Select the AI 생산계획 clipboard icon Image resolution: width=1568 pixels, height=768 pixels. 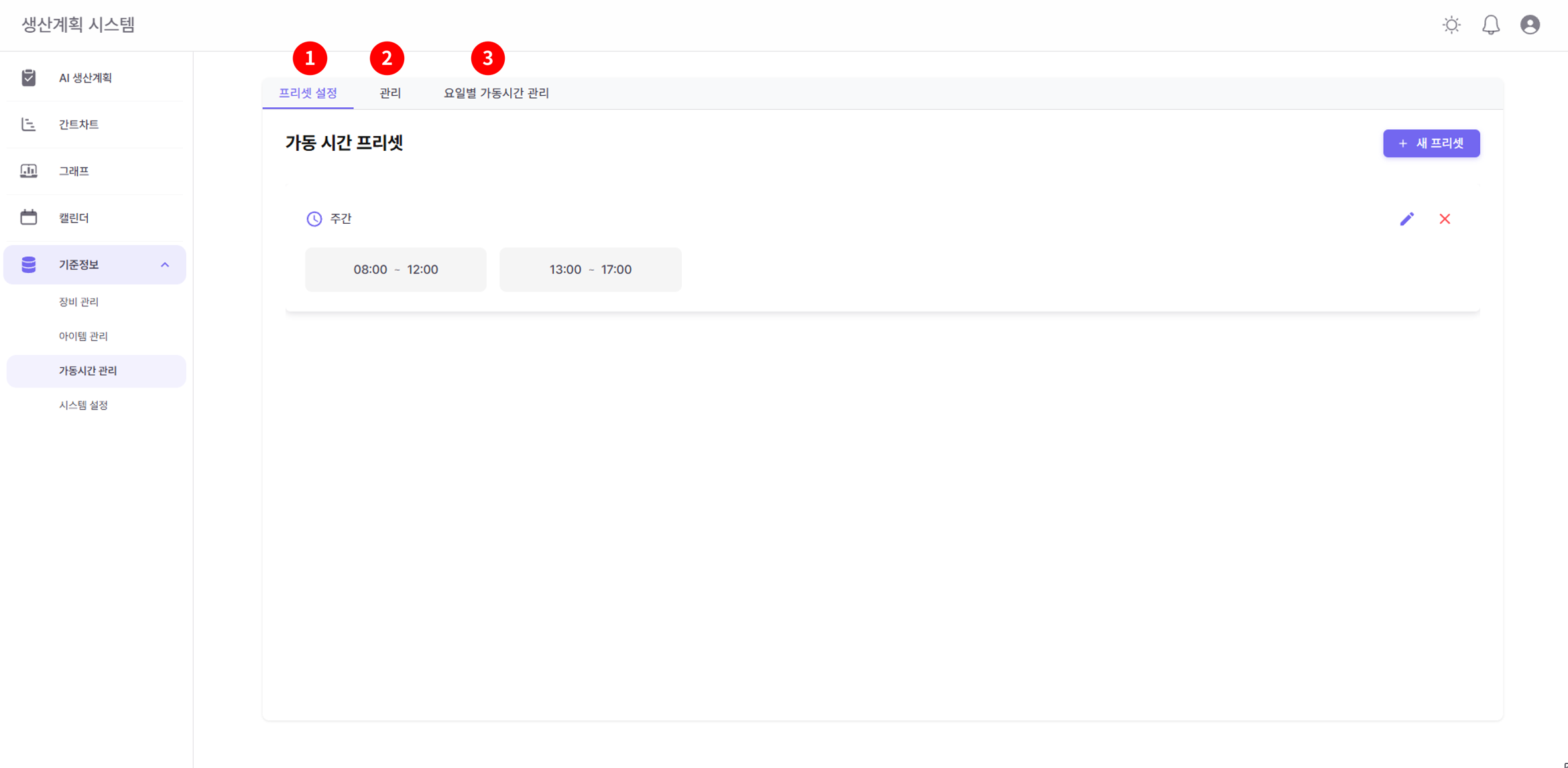[x=29, y=77]
